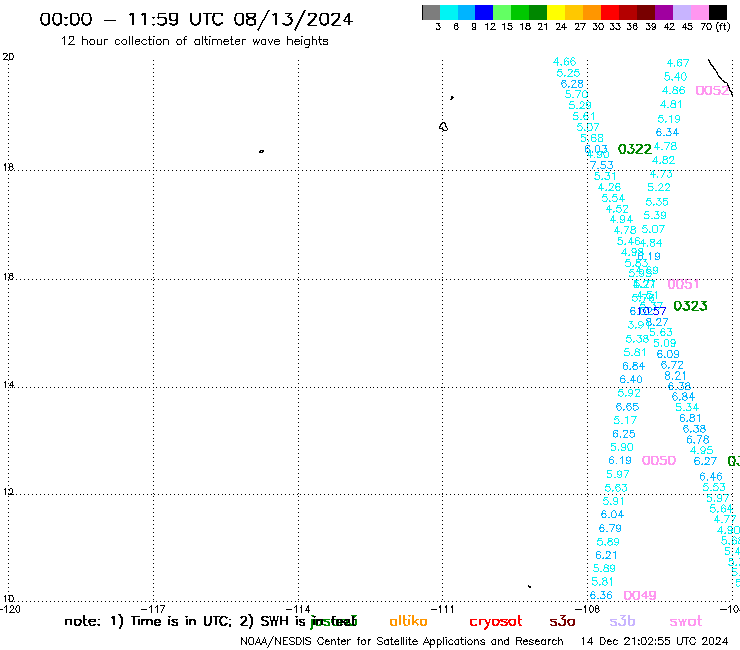This screenshot has height=650, width=740.
Task: Click wave height value 4.95
Action: [x=701, y=450]
